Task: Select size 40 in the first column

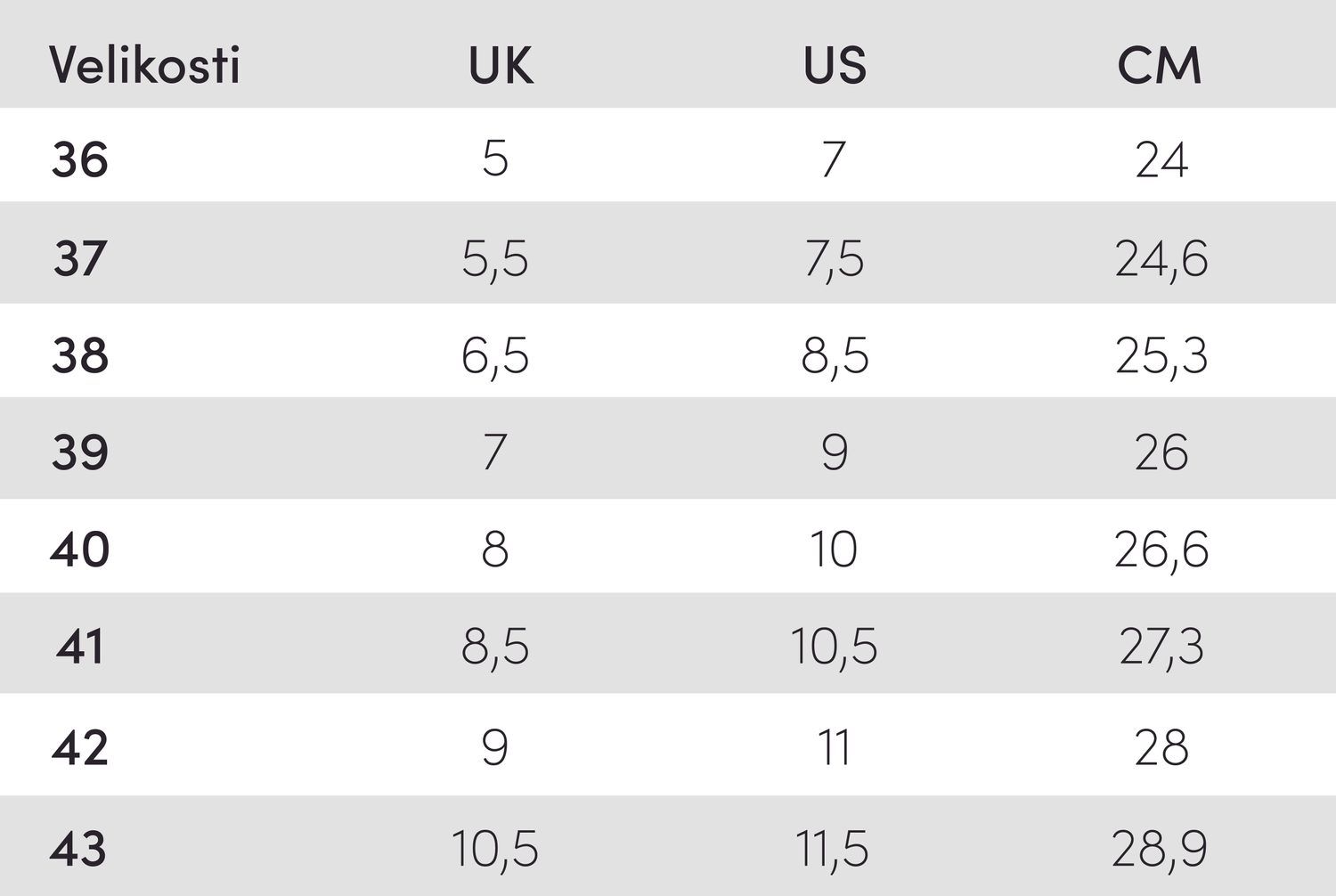Action: coord(80,549)
